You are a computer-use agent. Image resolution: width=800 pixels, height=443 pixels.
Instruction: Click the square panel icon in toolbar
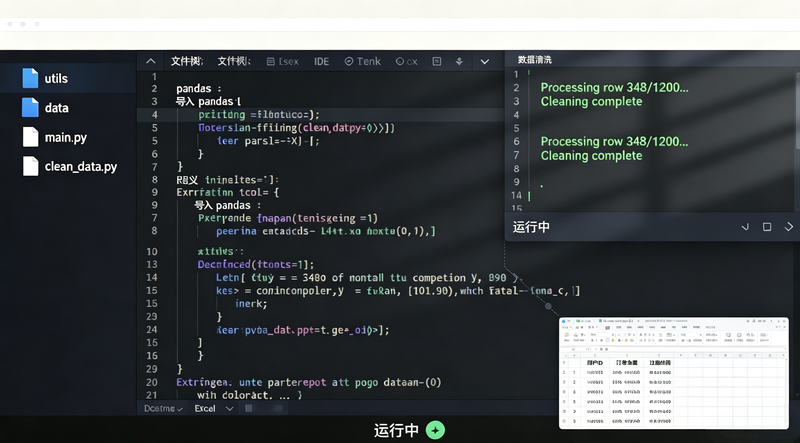[x=437, y=61]
